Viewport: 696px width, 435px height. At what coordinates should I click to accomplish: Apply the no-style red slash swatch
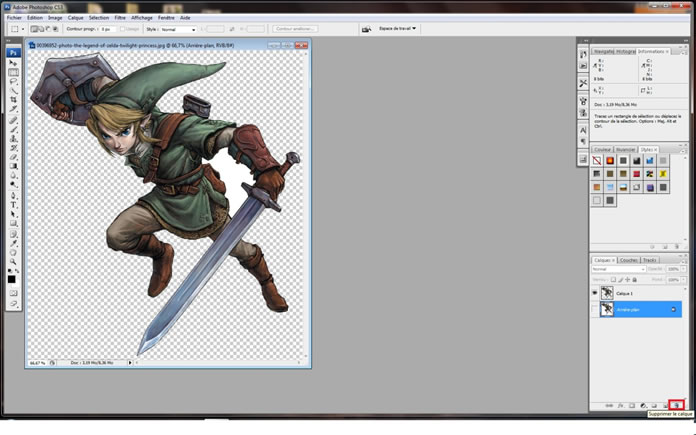click(x=597, y=161)
